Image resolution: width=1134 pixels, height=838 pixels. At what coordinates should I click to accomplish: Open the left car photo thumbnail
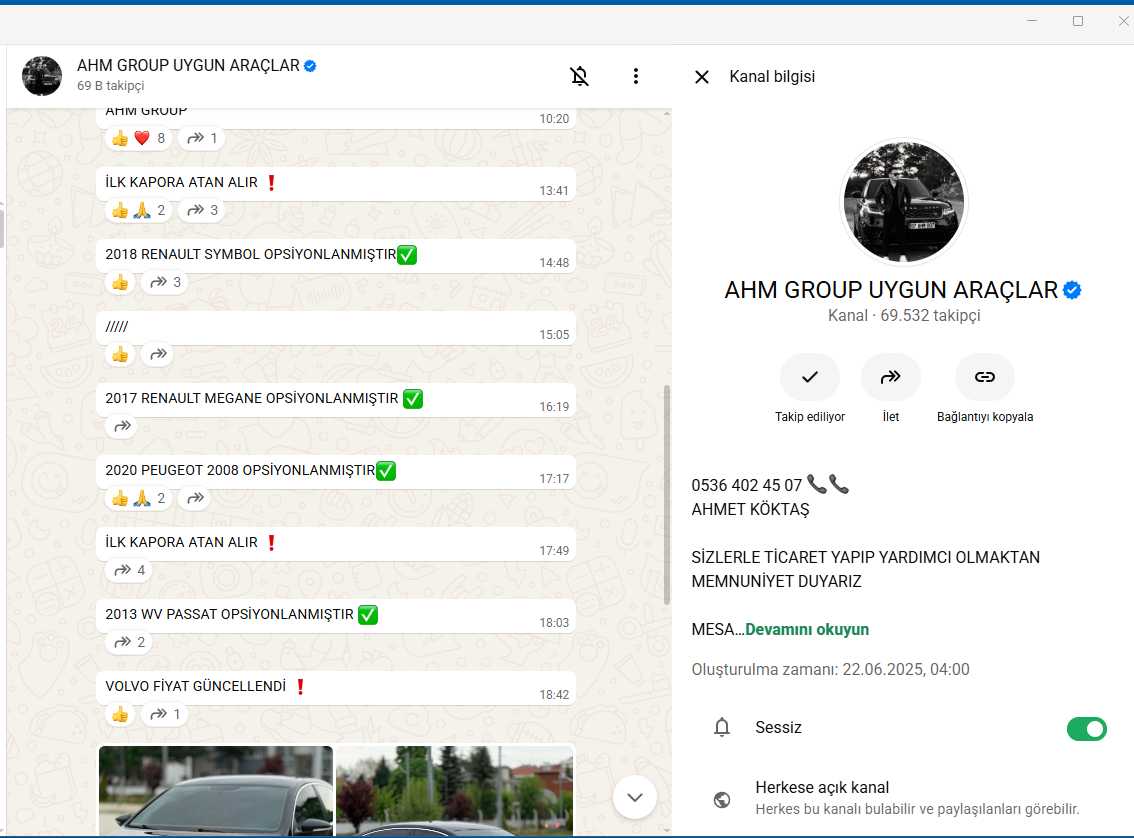(x=216, y=790)
